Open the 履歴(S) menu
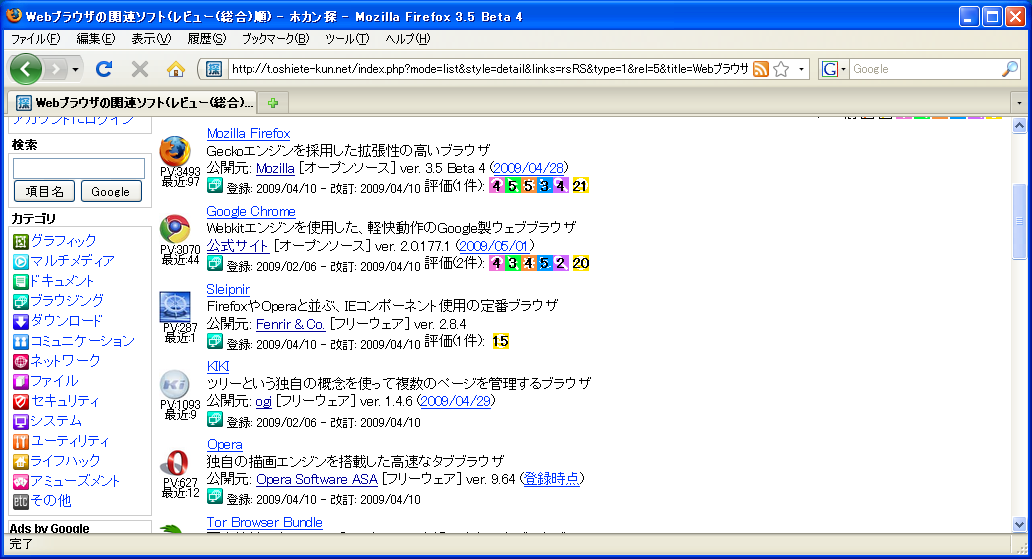 click(207, 39)
